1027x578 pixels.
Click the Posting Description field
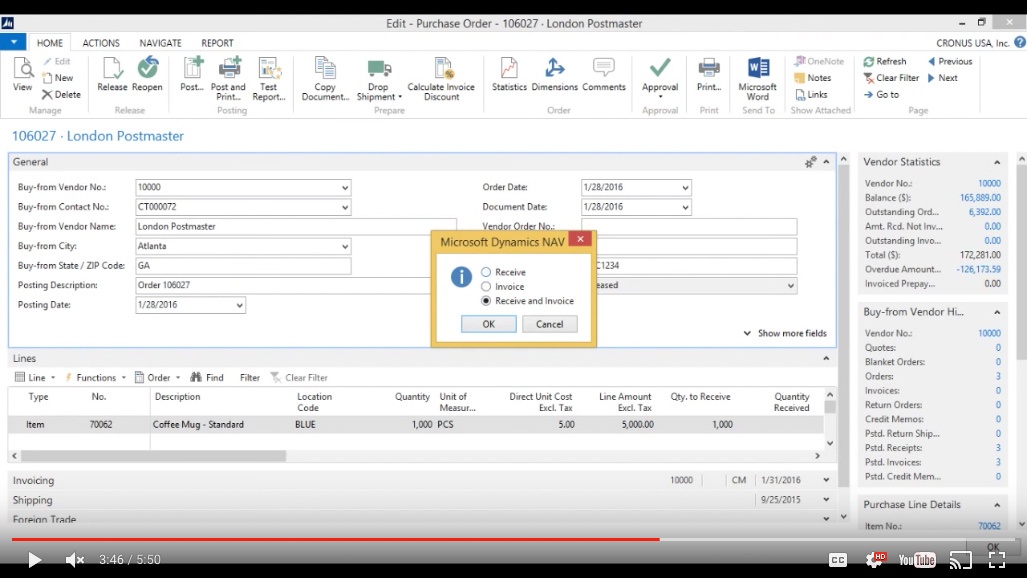(x=283, y=285)
